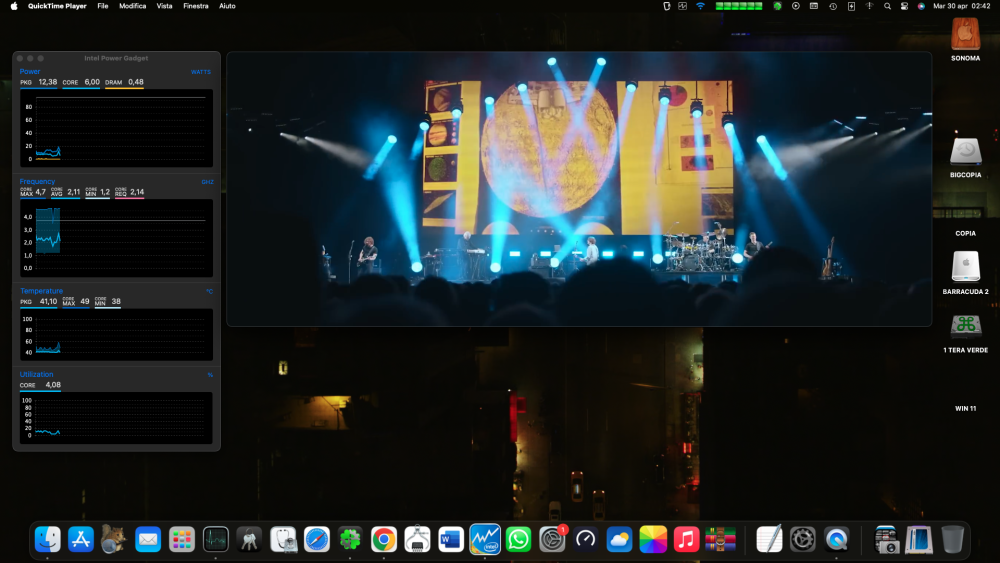This screenshot has height=563, width=1000.
Task: Open TextEdit from the Dock
Action: (x=769, y=539)
